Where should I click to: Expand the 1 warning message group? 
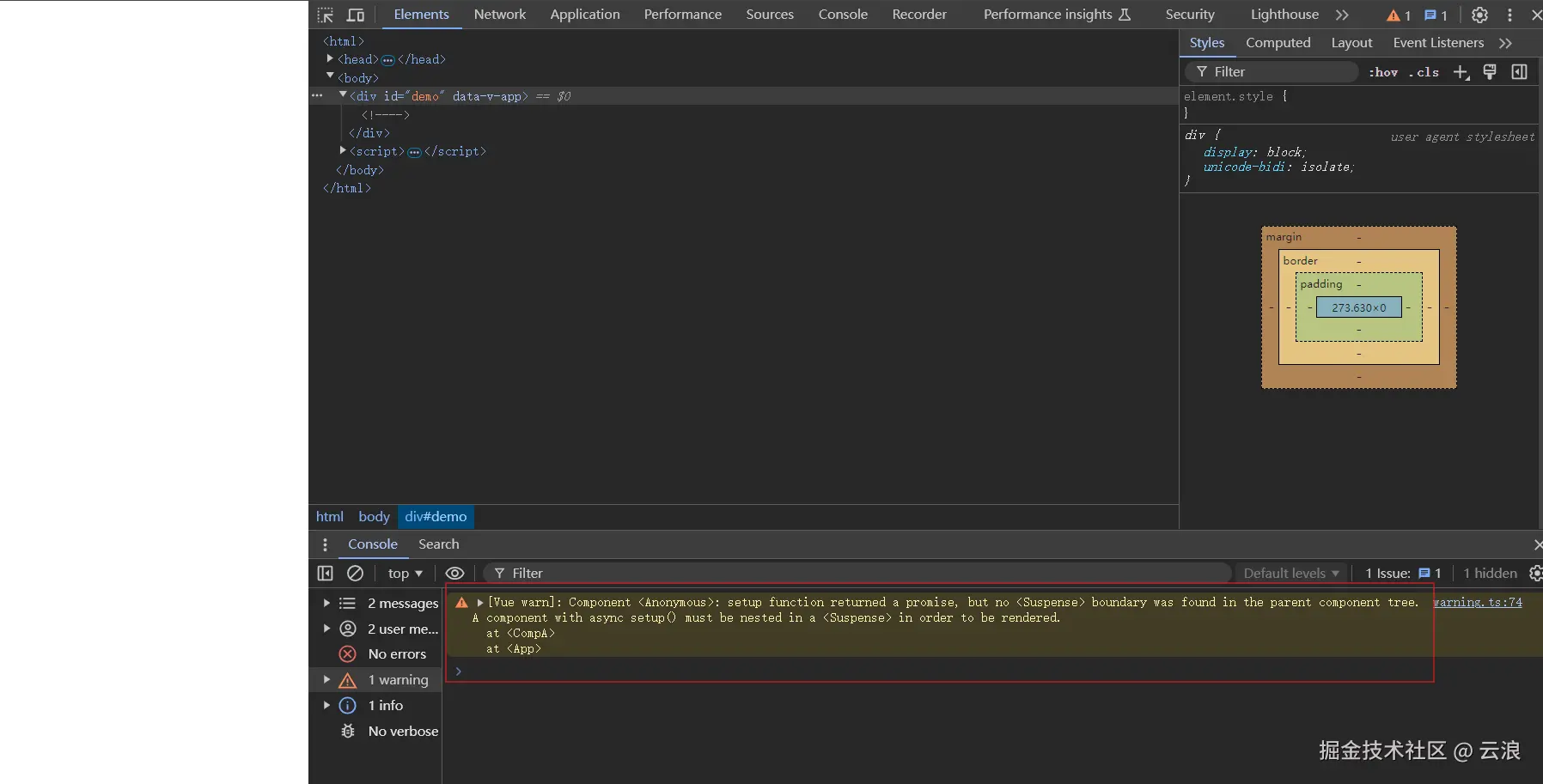point(326,679)
